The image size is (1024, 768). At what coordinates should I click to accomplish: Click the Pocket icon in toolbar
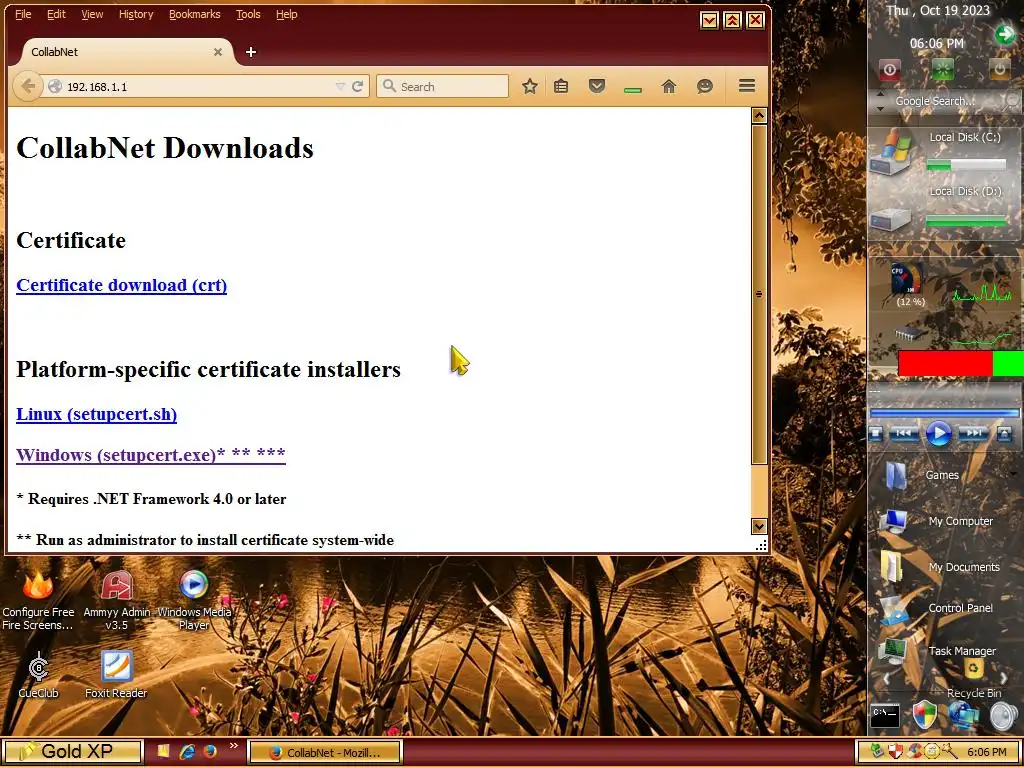point(596,86)
